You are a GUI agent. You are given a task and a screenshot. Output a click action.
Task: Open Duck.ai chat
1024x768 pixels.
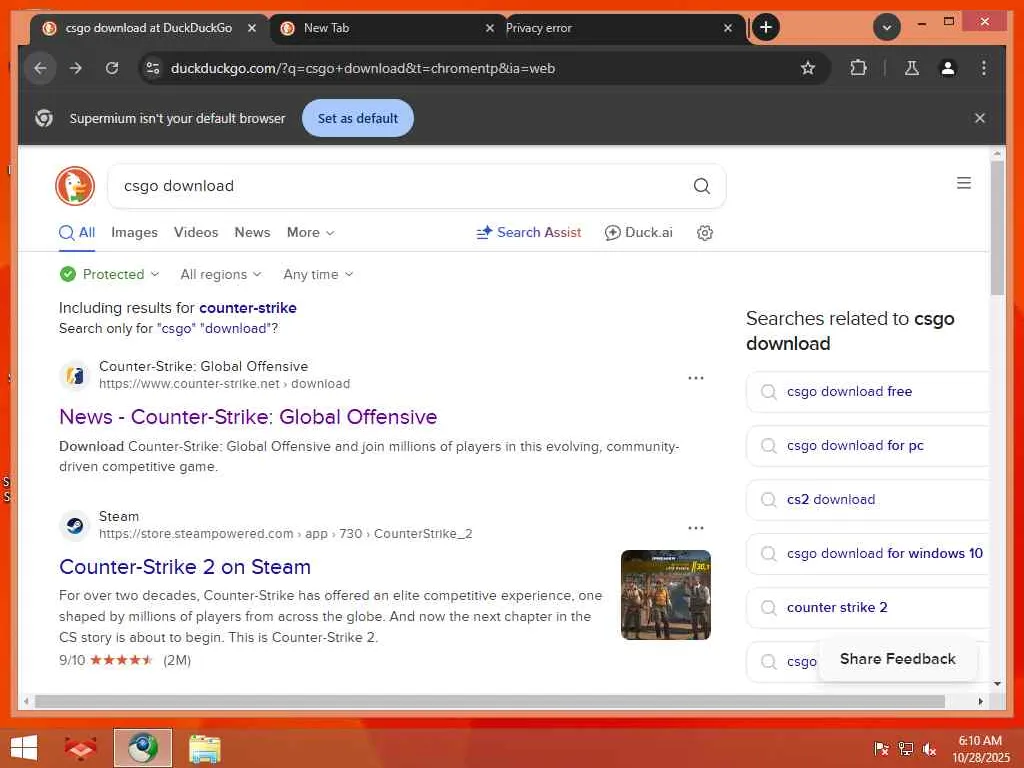(x=639, y=232)
